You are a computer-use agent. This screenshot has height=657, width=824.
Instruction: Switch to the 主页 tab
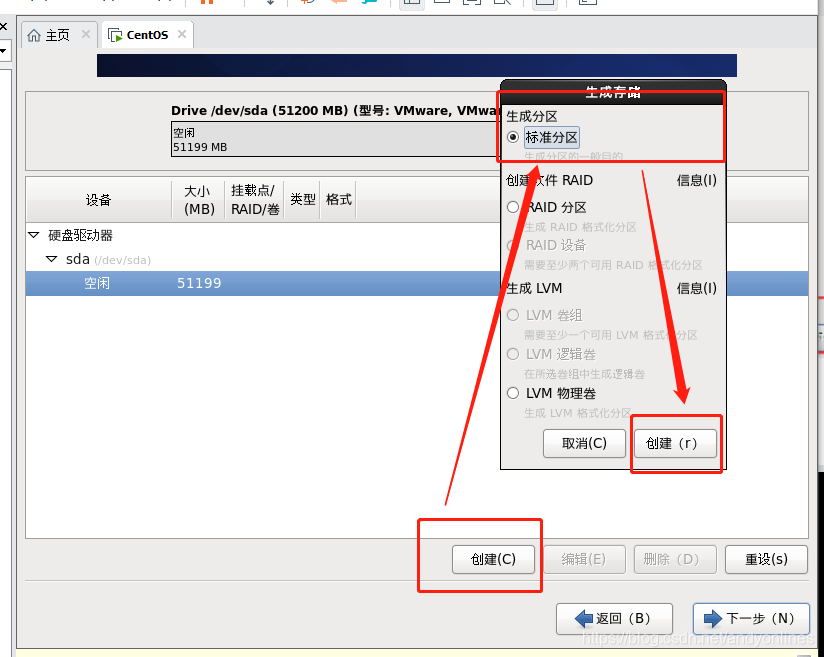pyautogui.click(x=58, y=35)
